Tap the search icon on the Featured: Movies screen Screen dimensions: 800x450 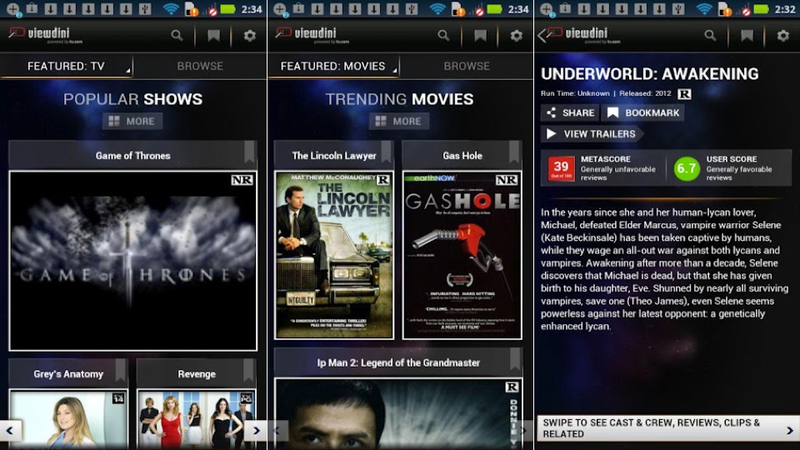coord(443,35)
